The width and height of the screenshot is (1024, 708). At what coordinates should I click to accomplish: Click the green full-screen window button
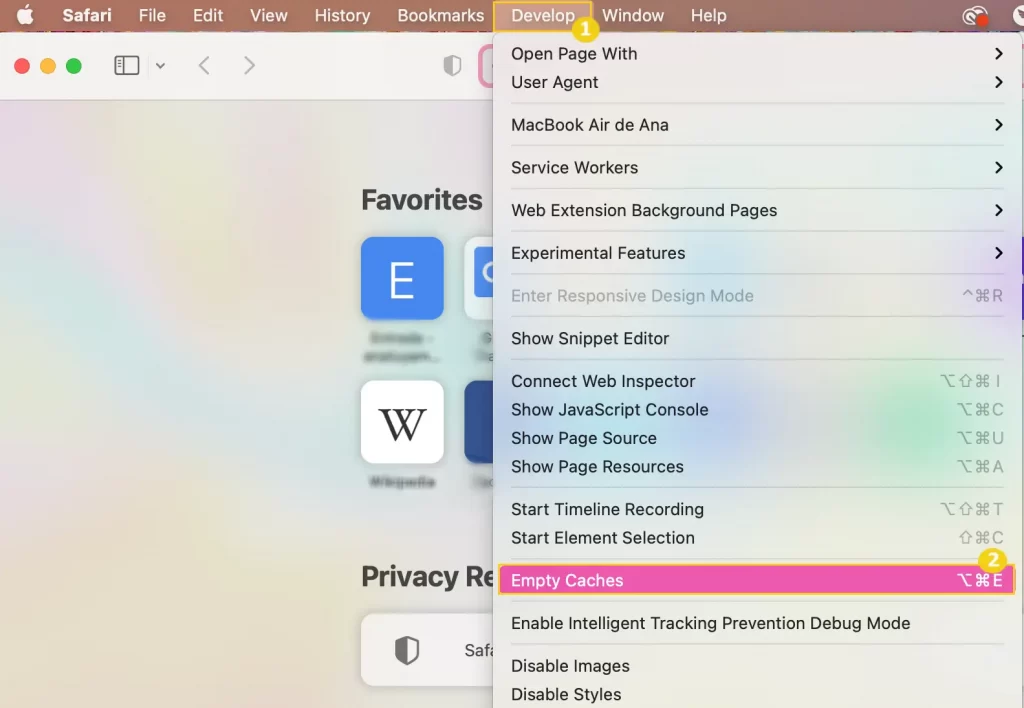pos(74,66)
